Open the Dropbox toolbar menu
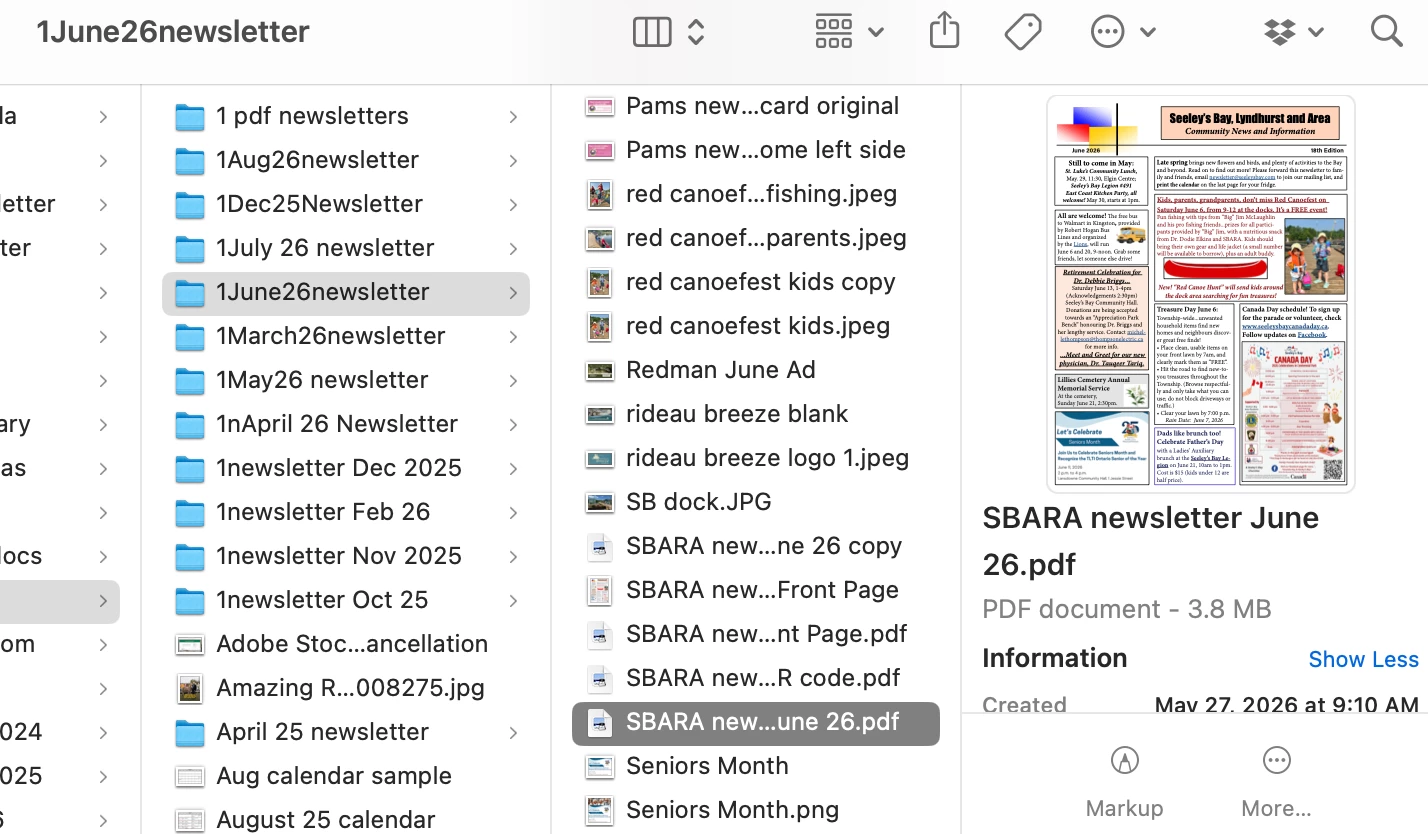1428x834 pixels. pyautogui.click(x=1294, y=32)
